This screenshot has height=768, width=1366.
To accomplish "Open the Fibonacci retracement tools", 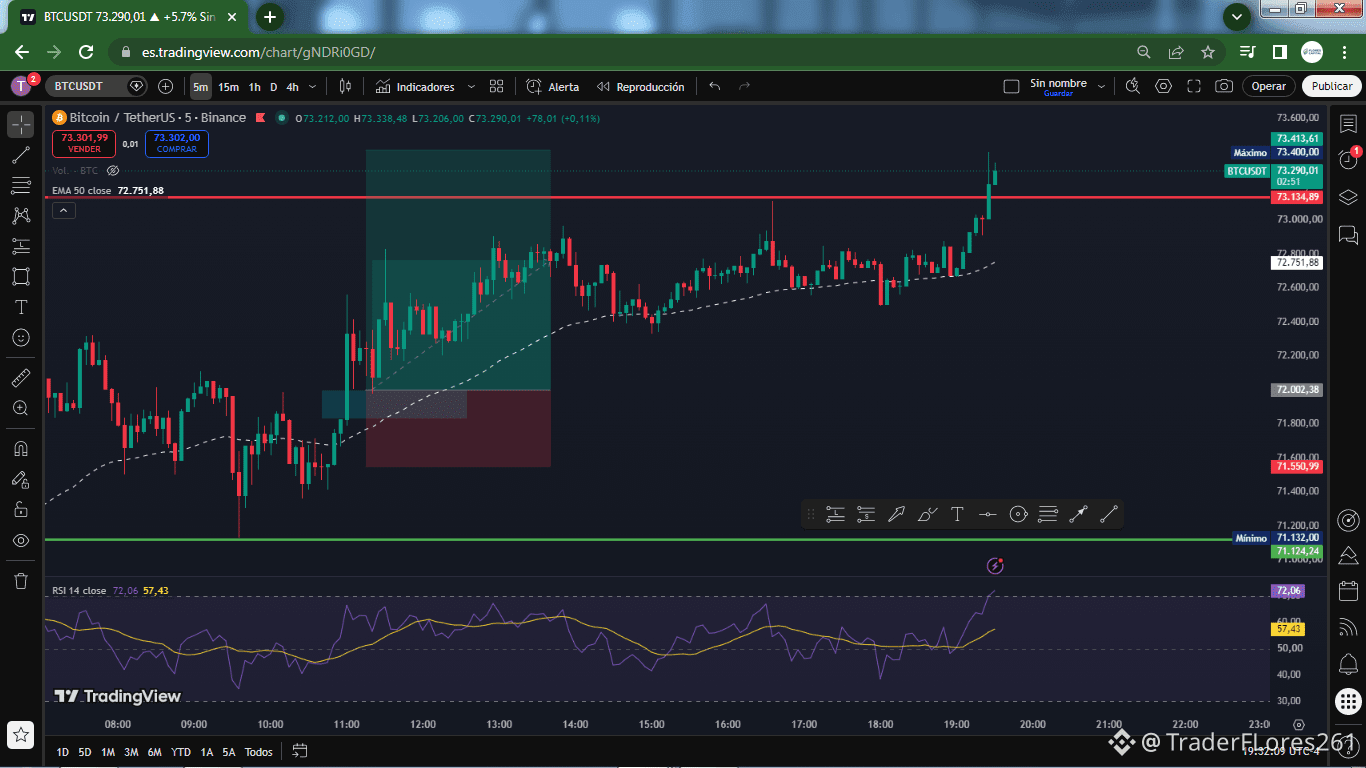I will coord(21,185).
